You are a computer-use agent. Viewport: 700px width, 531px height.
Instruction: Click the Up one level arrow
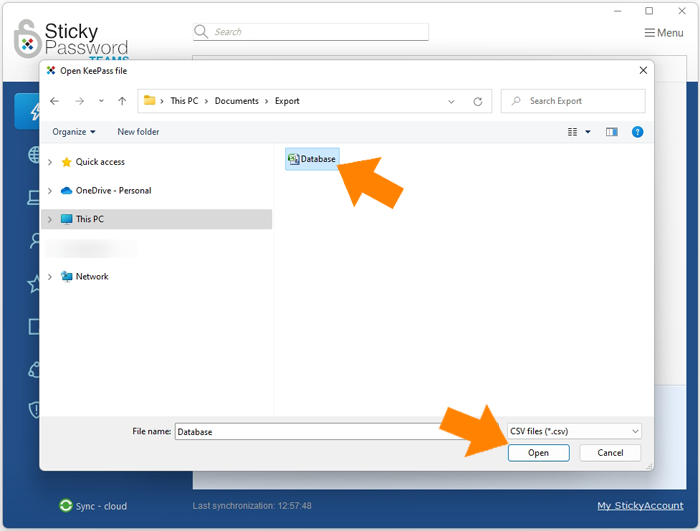[122, 101]
